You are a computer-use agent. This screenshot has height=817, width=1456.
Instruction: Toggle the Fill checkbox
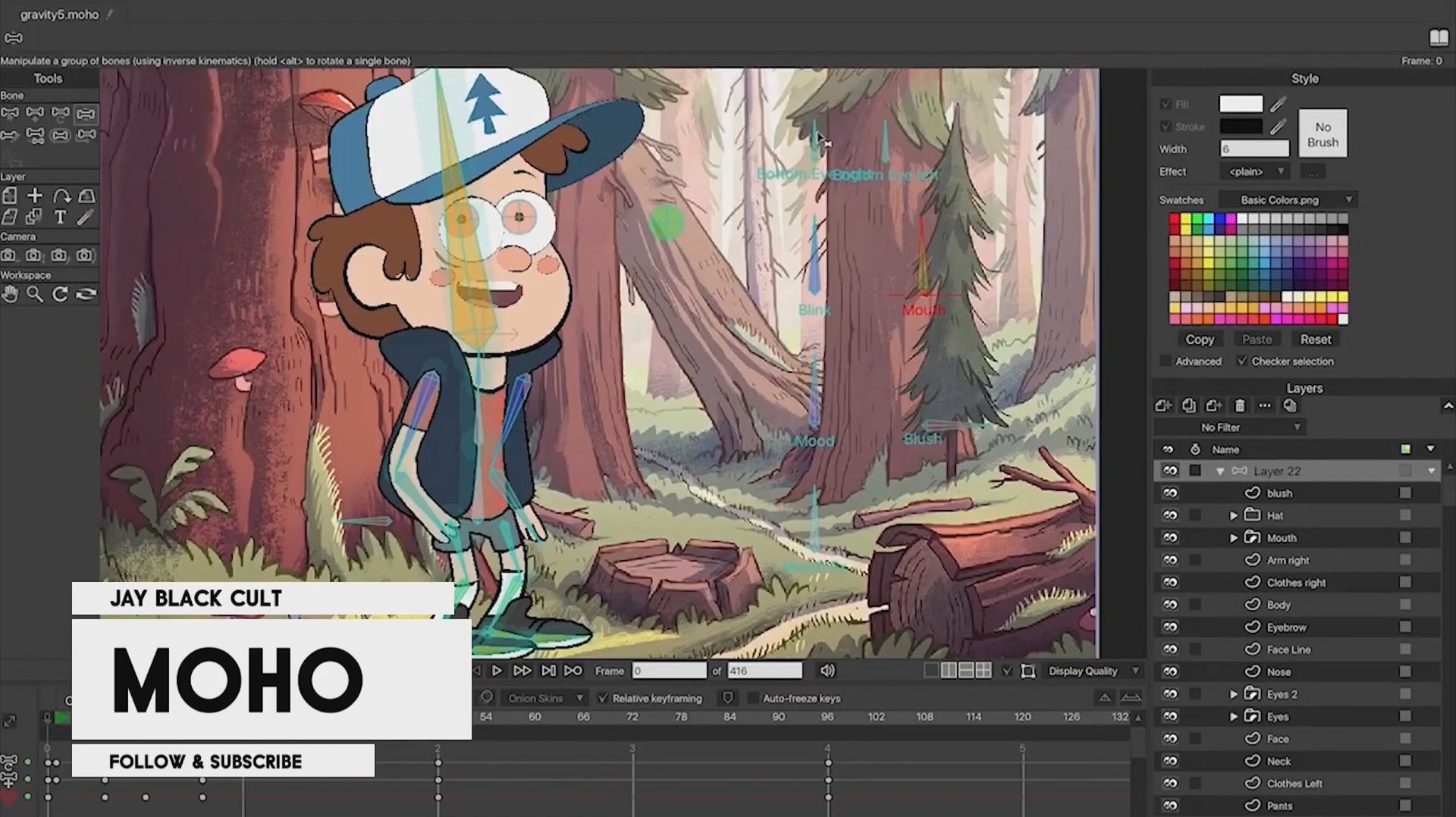1166,104
